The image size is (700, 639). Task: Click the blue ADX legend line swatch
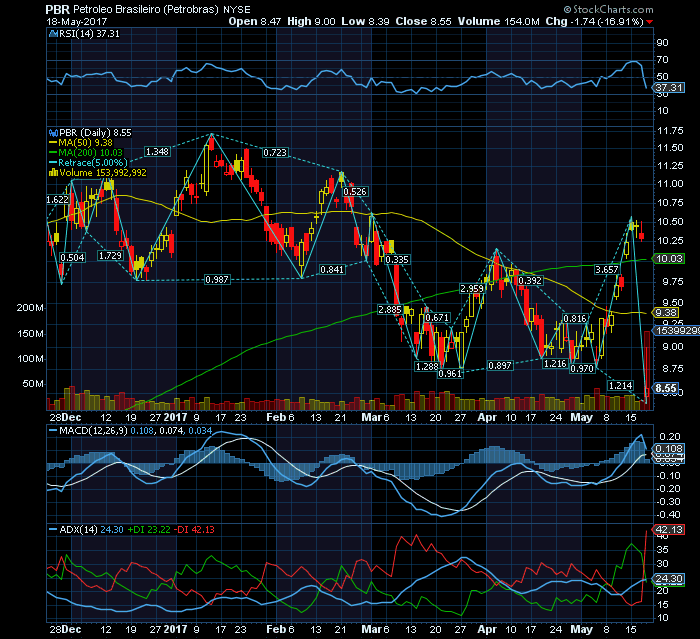(53, 530)
